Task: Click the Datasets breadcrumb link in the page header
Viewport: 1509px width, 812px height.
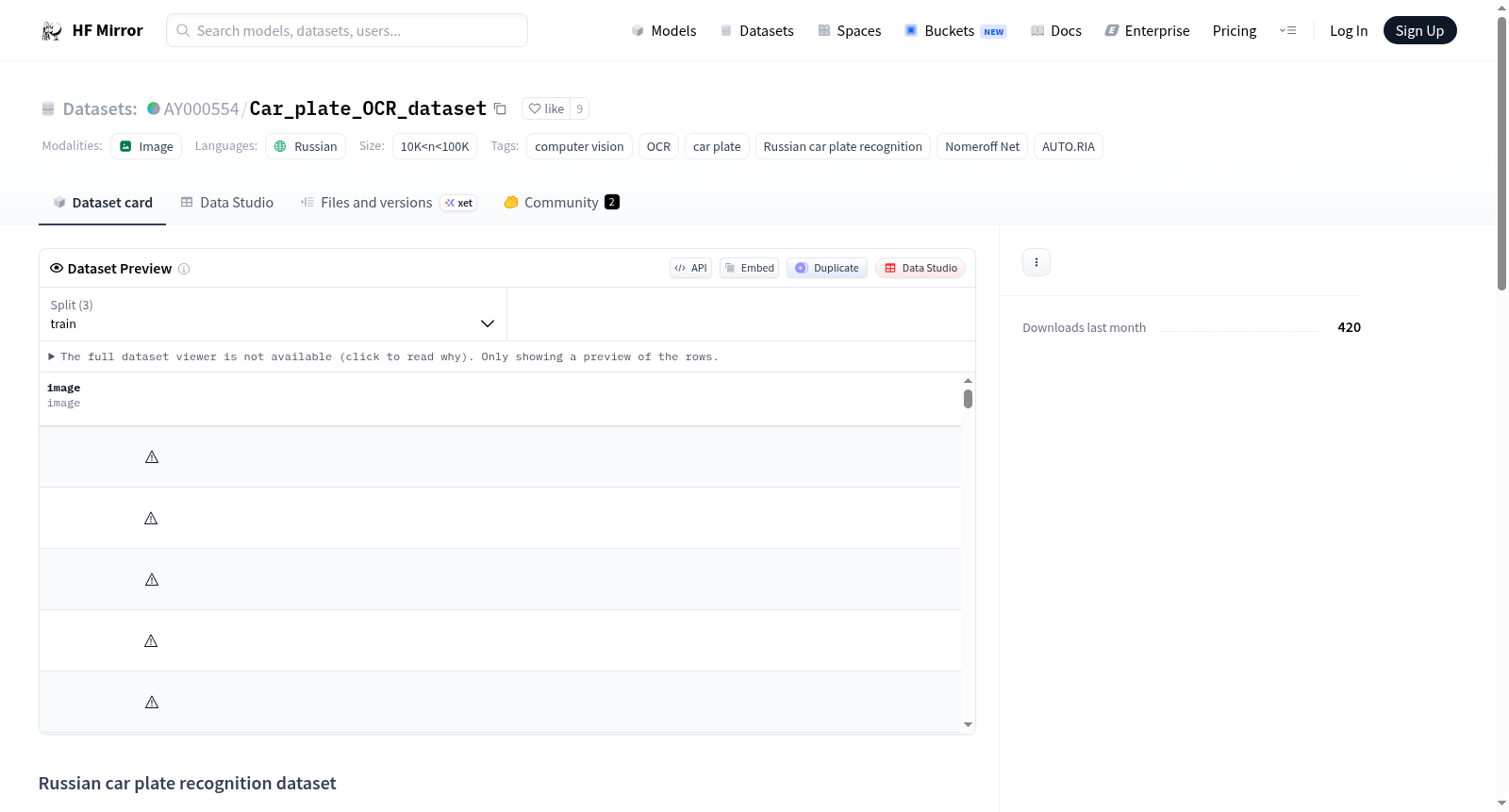Action: click(100, 109)
